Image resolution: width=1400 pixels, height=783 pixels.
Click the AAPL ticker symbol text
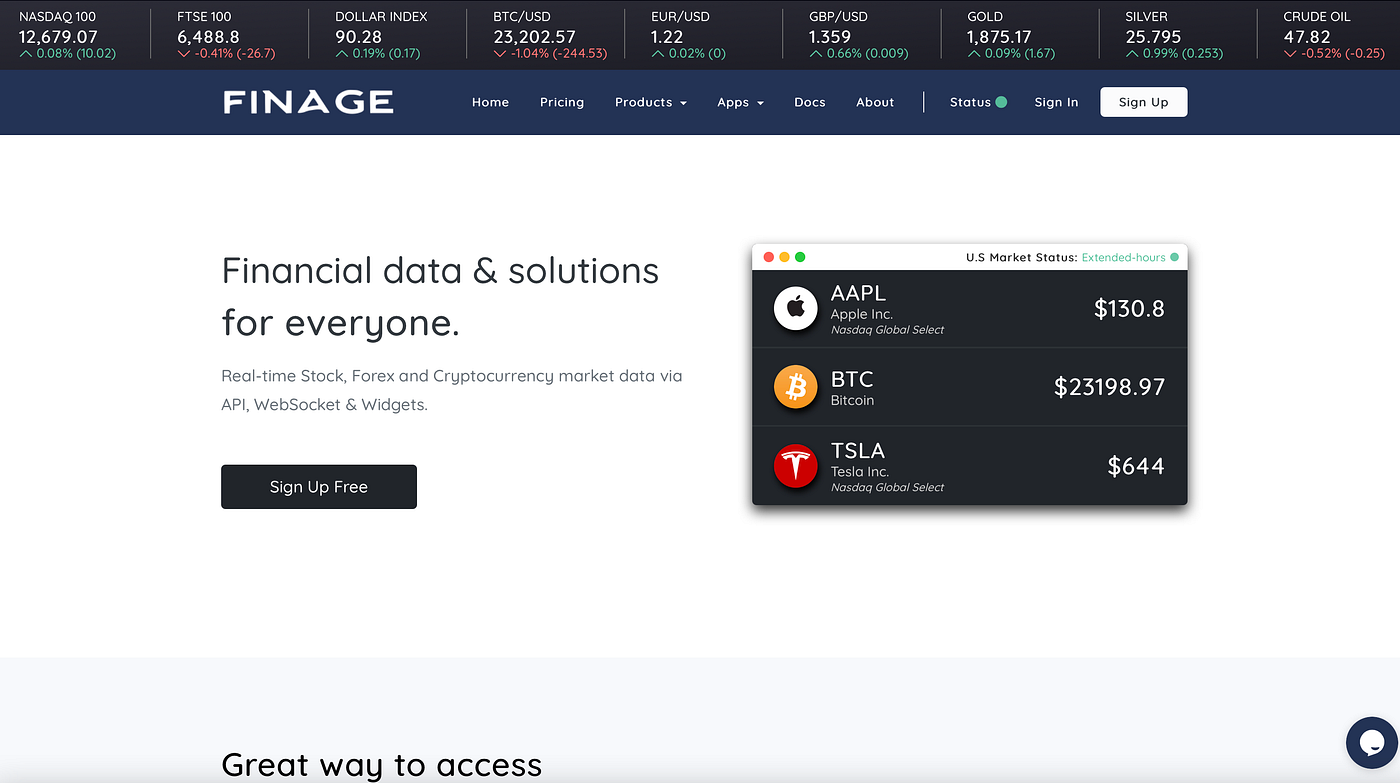click(x=858, y=293)
